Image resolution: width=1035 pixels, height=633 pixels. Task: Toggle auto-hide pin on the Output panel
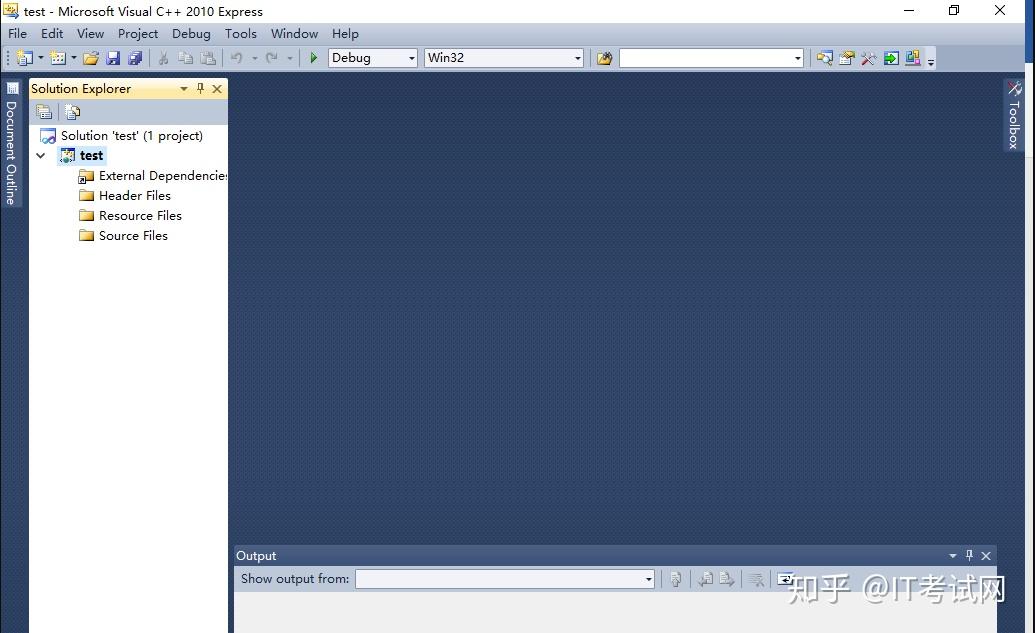click(x=968, y=555)
